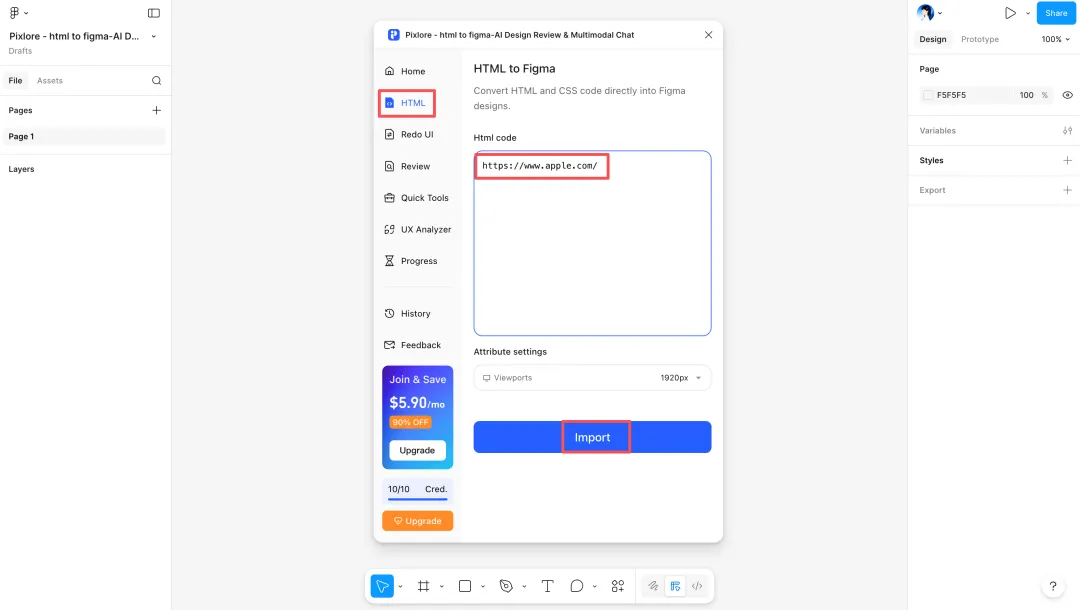Toggle page background visibility eye icon
Image resolution: width=1080 pixels, height=610 pixels.
coord(1067,95)
